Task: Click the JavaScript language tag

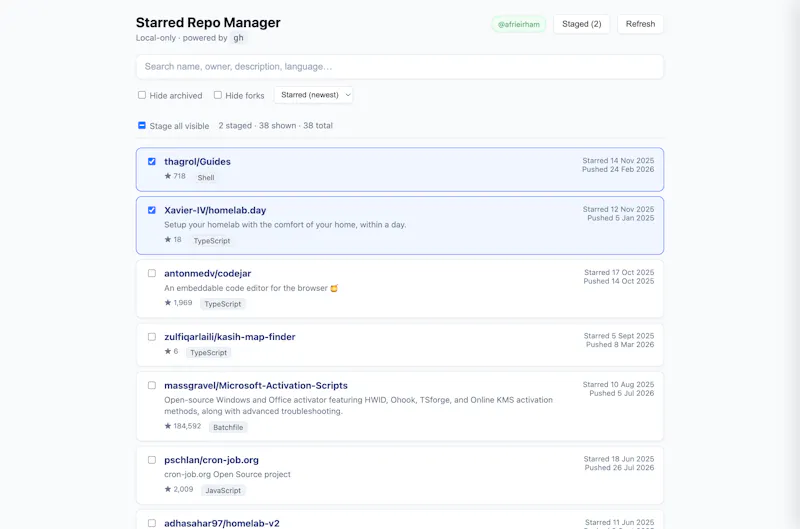Action: (223, 491)
